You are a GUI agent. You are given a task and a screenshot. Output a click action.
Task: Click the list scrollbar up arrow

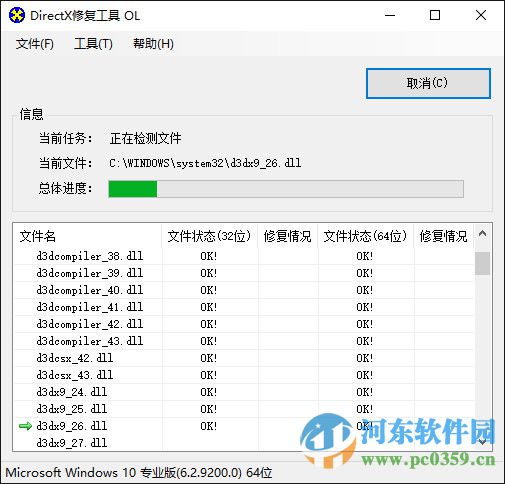click(482, 234)
